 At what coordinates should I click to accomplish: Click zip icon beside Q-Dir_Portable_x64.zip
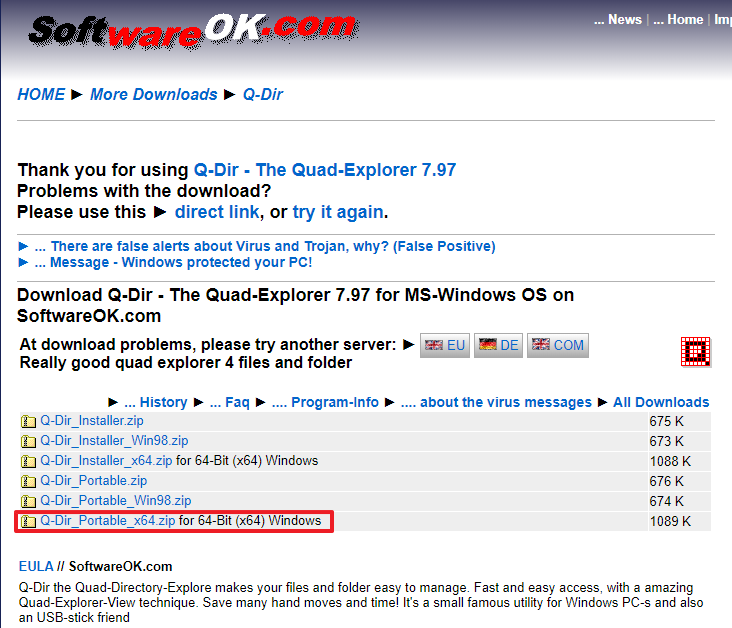pyautogui.click(x=28, y=522)
